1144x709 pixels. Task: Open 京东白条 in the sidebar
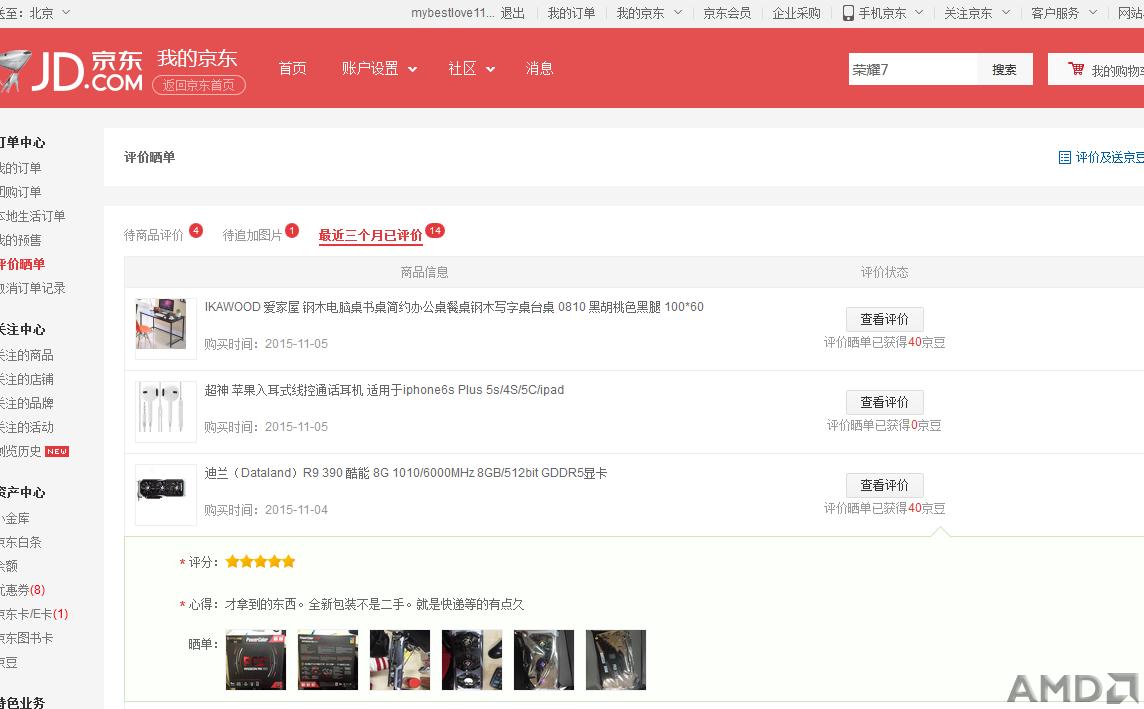pos(21,543)
